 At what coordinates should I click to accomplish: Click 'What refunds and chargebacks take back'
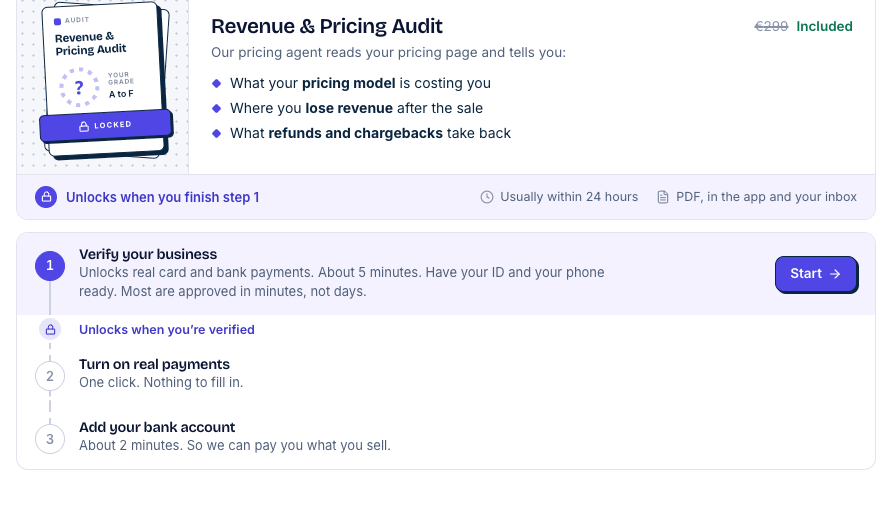[370, 133]
